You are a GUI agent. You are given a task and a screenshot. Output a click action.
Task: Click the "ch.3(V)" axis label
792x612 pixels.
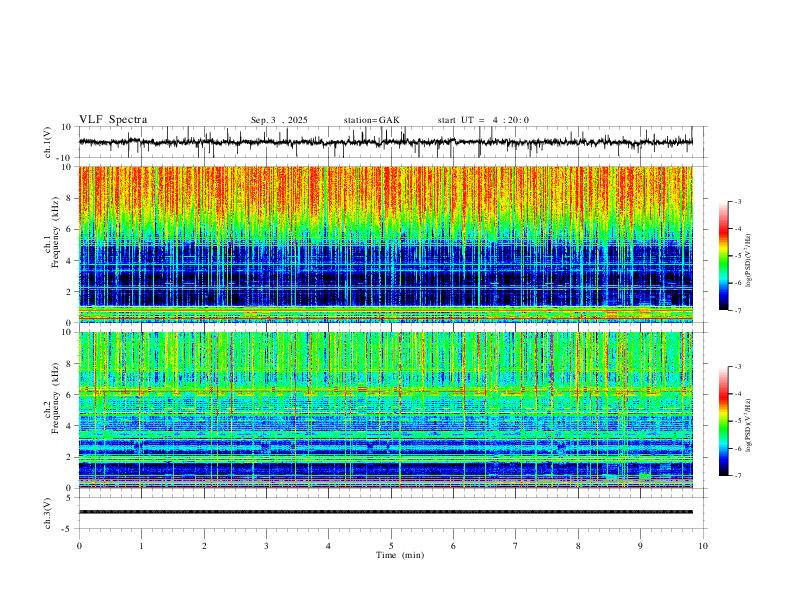pos(48,513)
